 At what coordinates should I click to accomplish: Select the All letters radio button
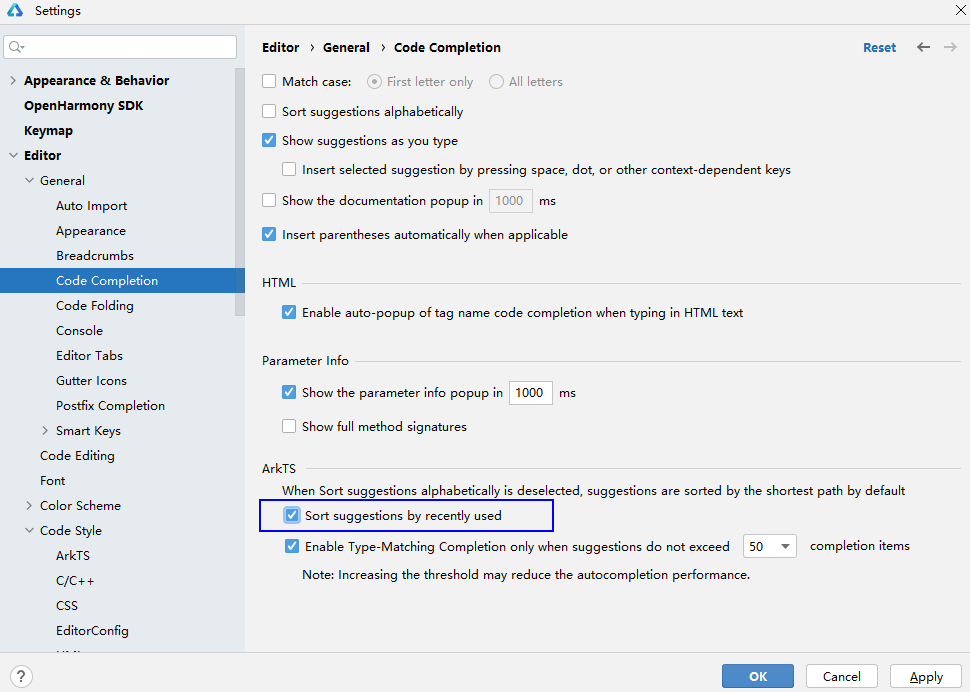(x=496, y=82)
